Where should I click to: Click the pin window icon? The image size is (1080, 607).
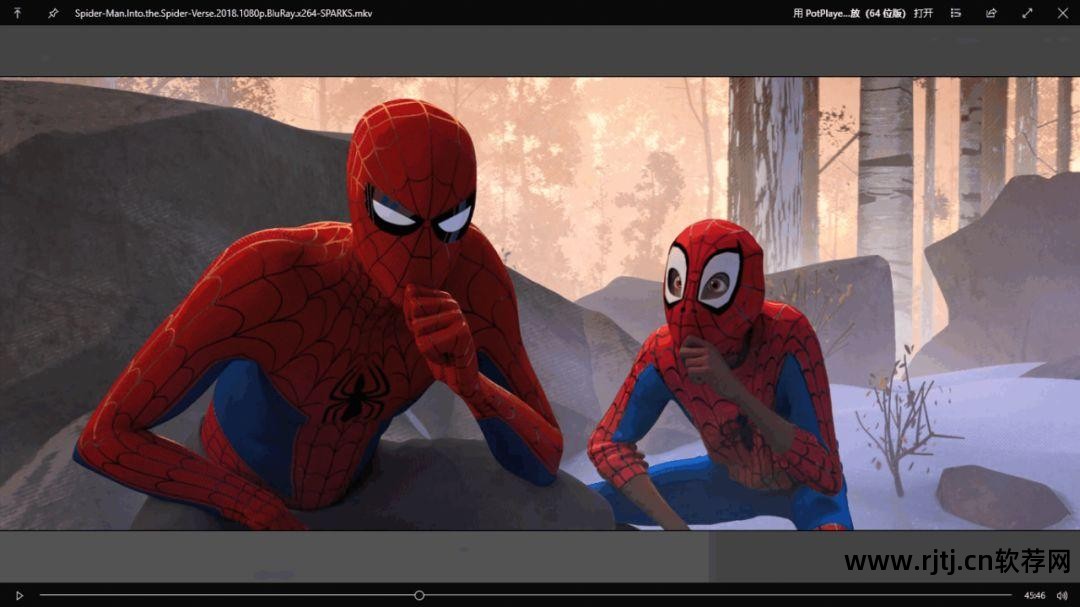(53, 13)
